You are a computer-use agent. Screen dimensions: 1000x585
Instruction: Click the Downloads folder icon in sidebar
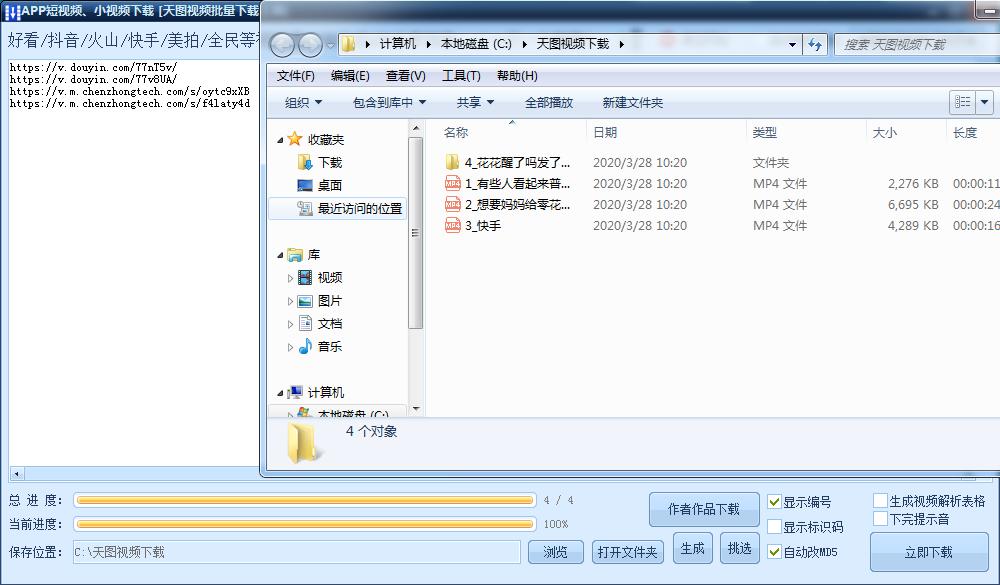(305, 163)
